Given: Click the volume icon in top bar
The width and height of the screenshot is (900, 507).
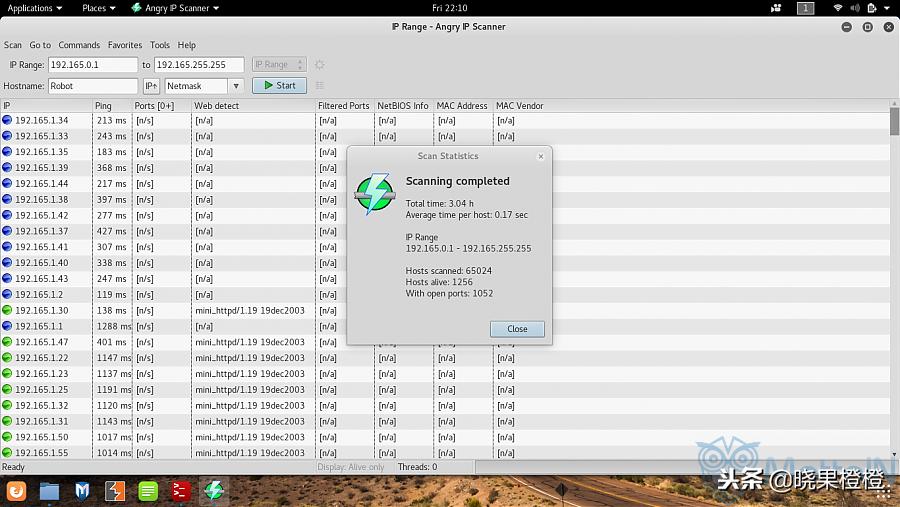Looking at the screenshot, I should click(x=855, y=8).
